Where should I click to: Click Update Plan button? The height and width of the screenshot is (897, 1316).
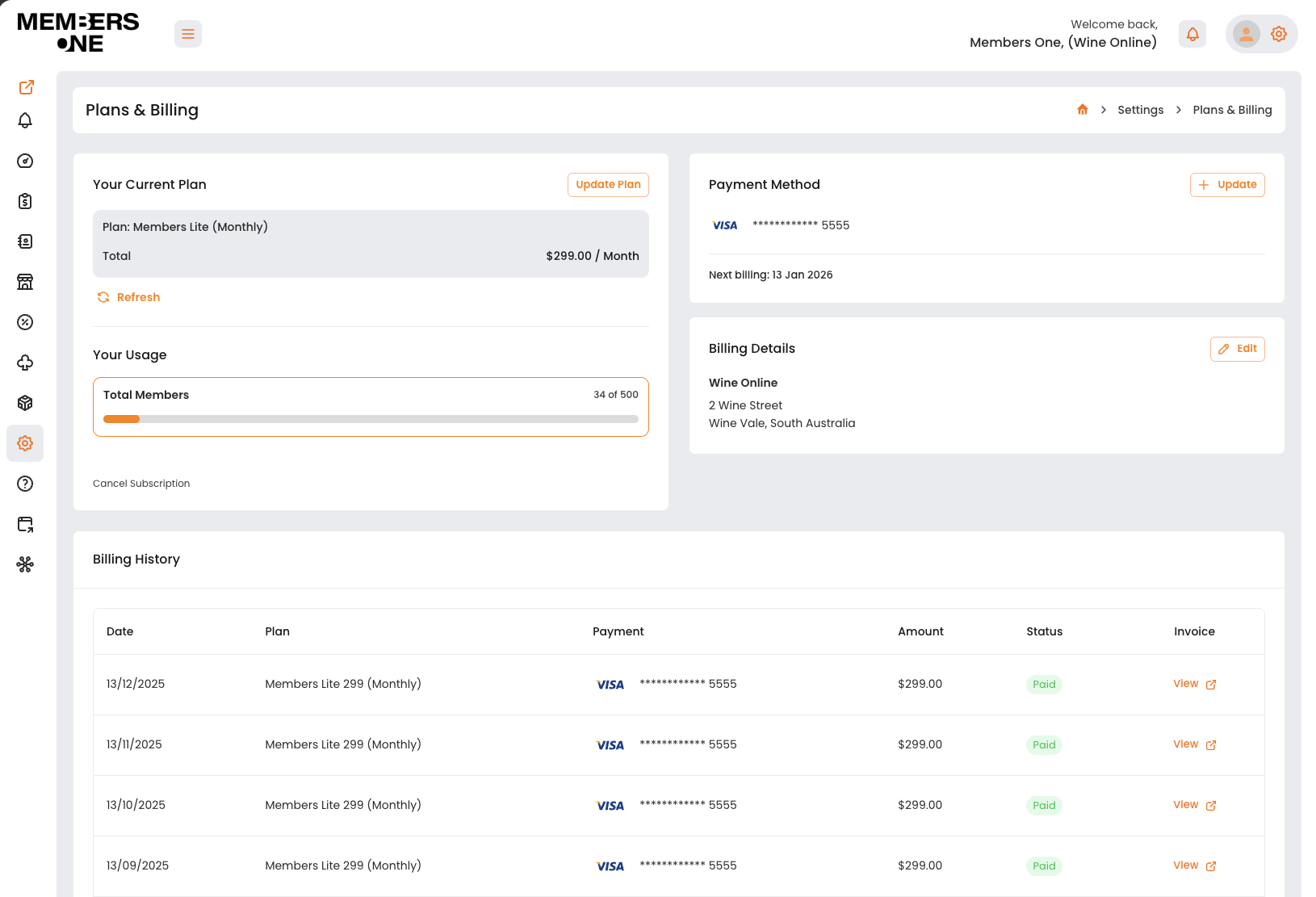click(608, 184)
